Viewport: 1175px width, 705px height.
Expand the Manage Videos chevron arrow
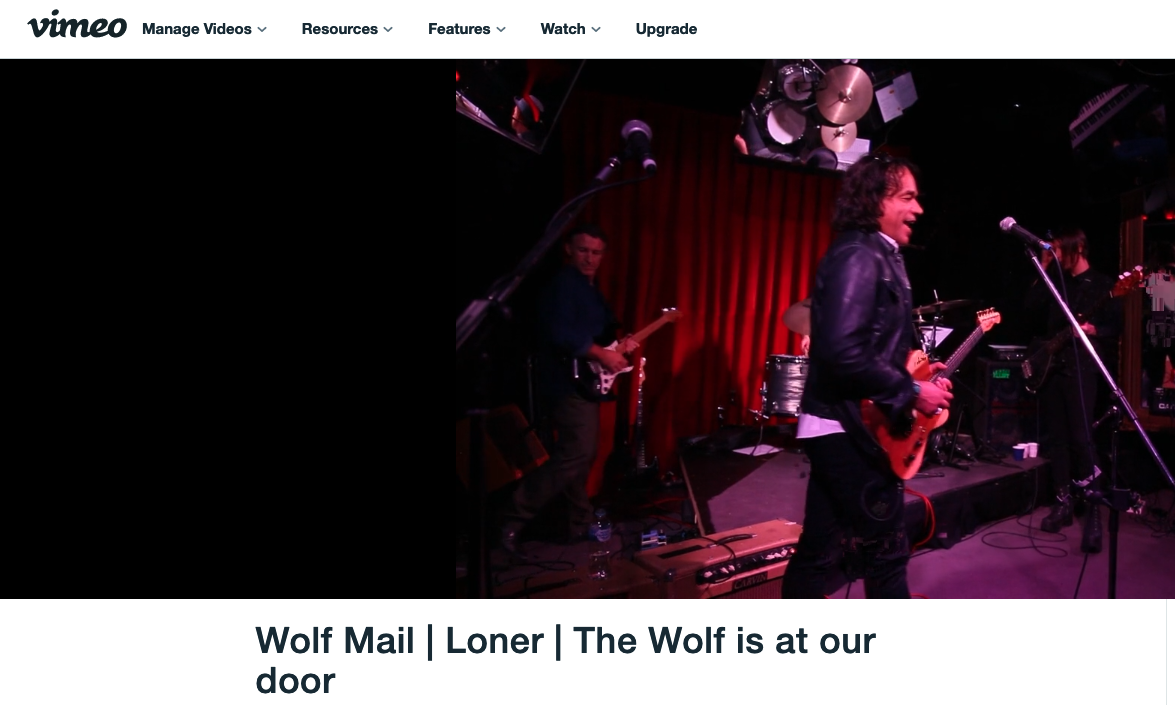(x=262, y=29)
